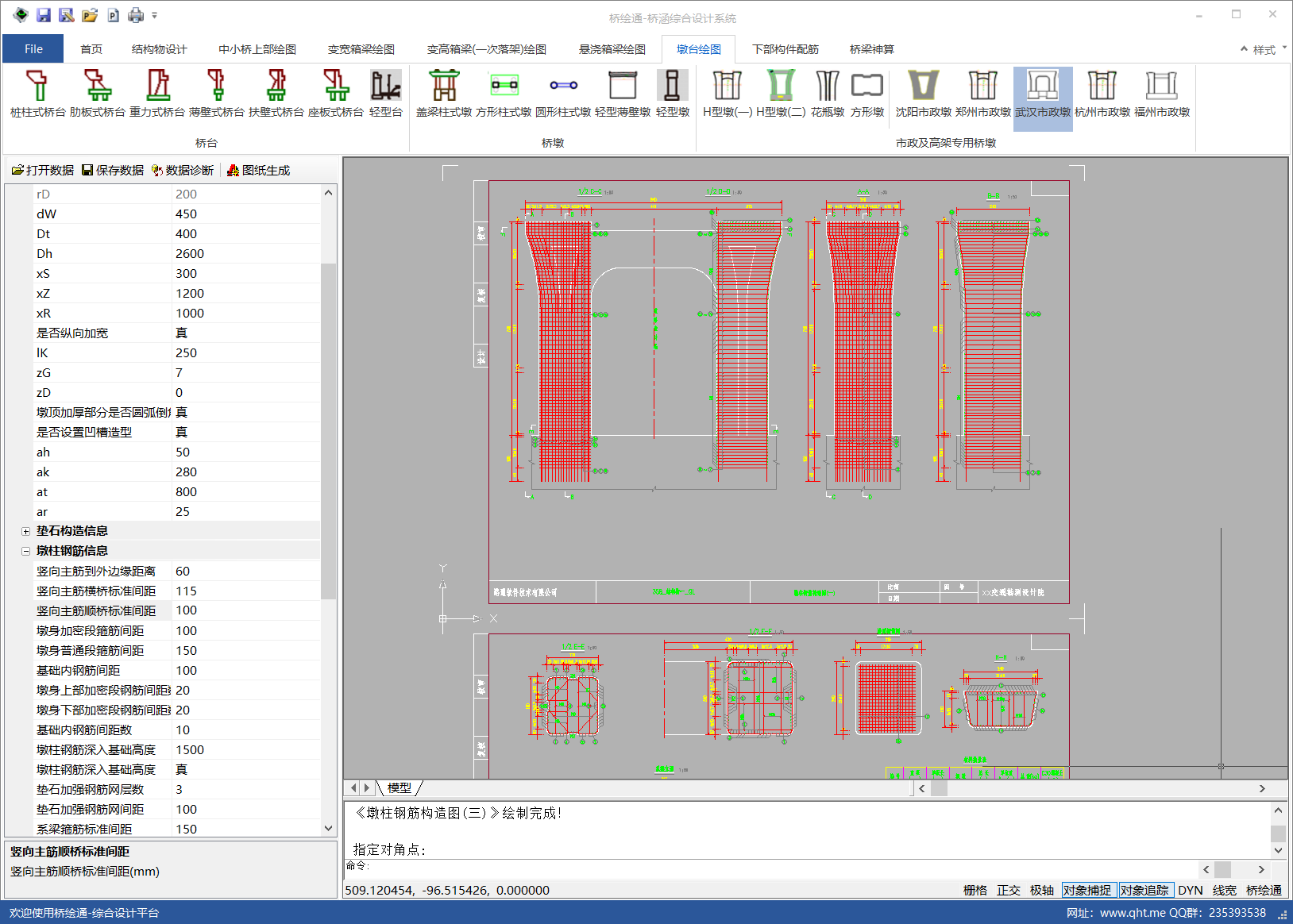Viewport: 1293px width, 924px height.
Task: Expand the 垫石构造信息 section
Action: click(x=25, y=531)
